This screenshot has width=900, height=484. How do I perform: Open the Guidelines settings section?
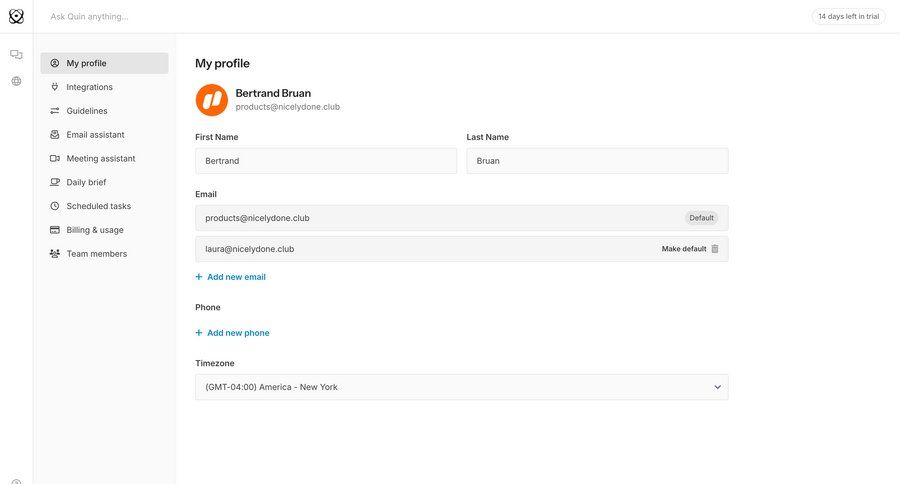coord(87,111)
